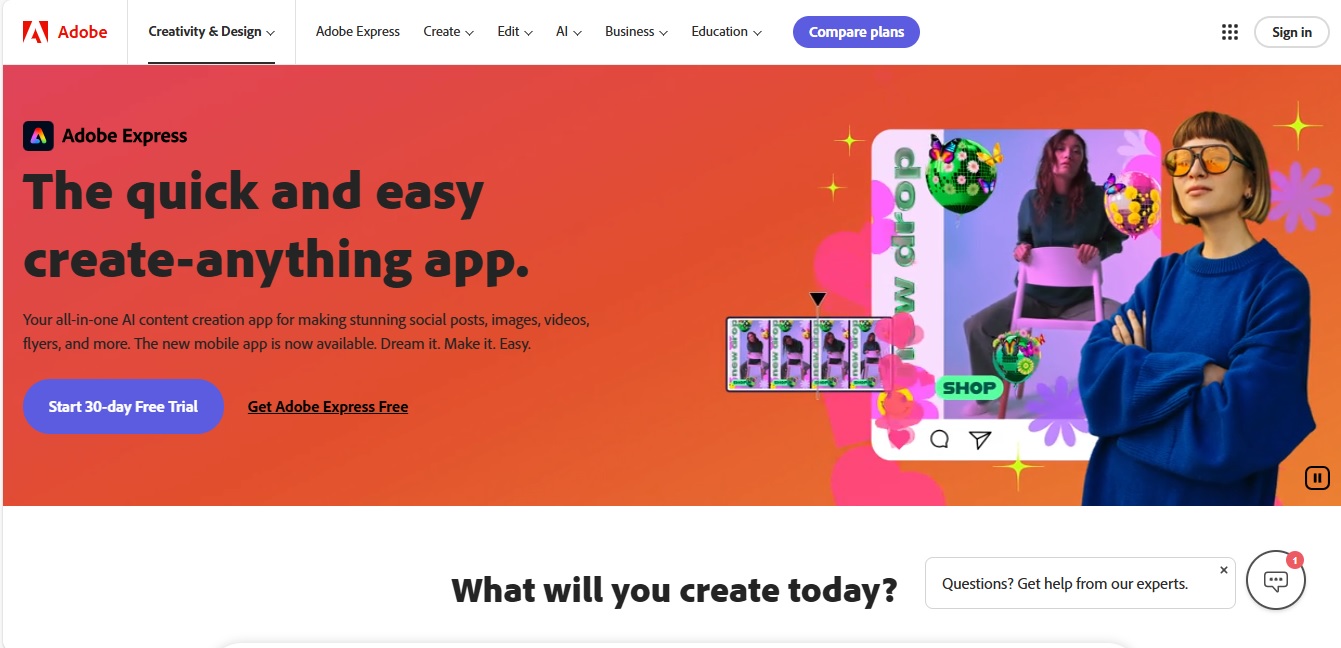
Task: Open the Business menu
Action: (x=636, y=32)
